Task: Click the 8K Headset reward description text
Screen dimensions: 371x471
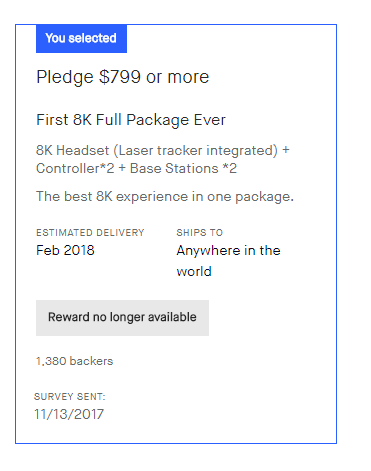Action: coord(163,159)
